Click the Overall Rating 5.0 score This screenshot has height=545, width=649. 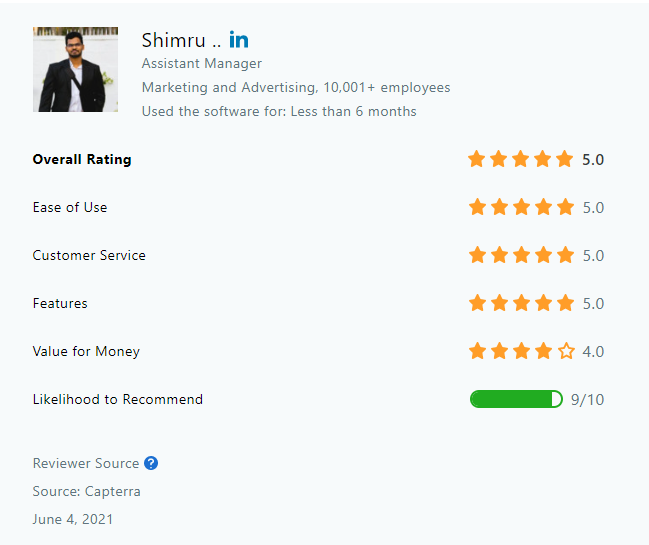(x=593, y=159)
